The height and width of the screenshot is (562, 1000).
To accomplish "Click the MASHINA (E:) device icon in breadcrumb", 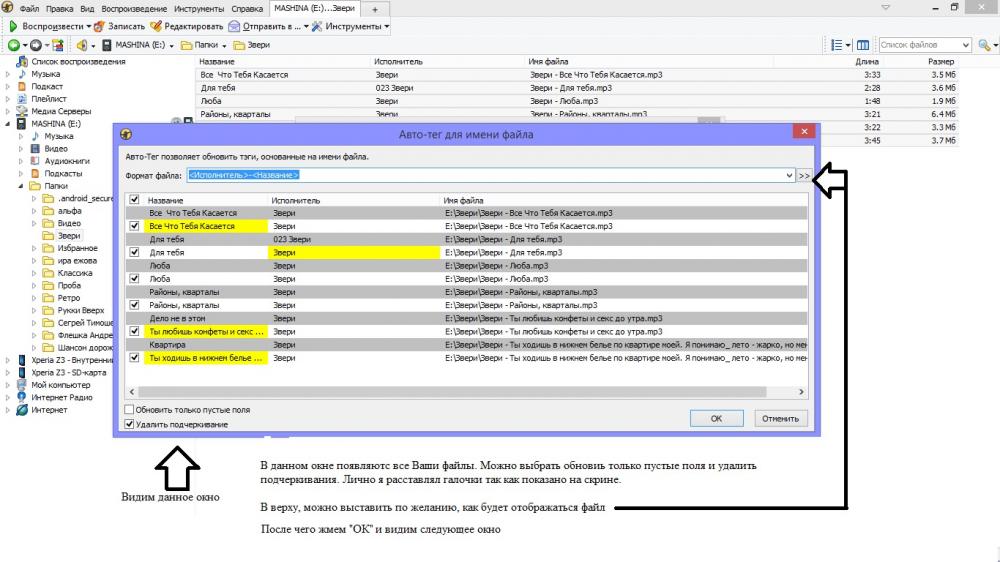I will 107,45.
